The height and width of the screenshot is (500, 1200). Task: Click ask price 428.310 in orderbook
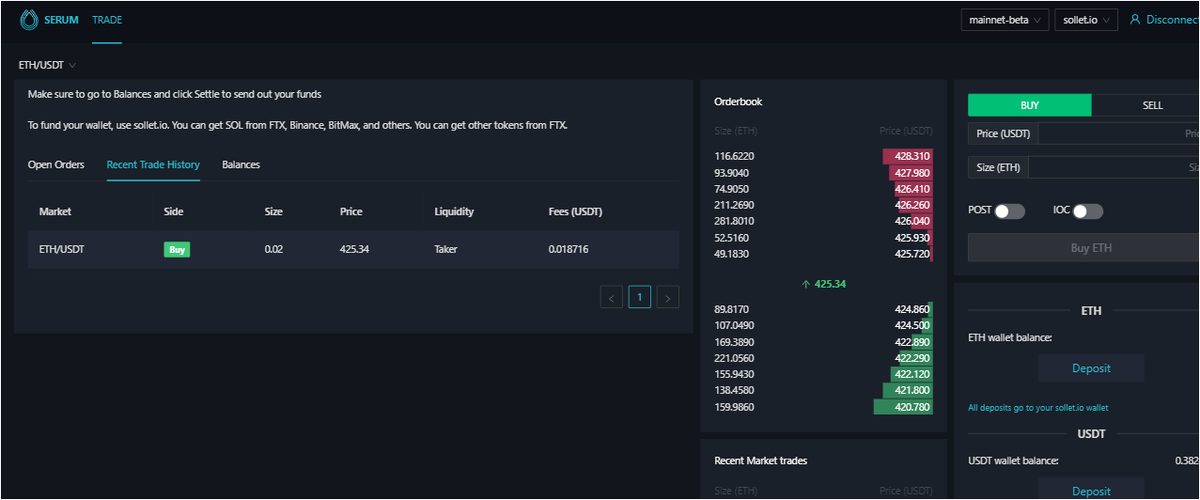[x=913, y=156]
